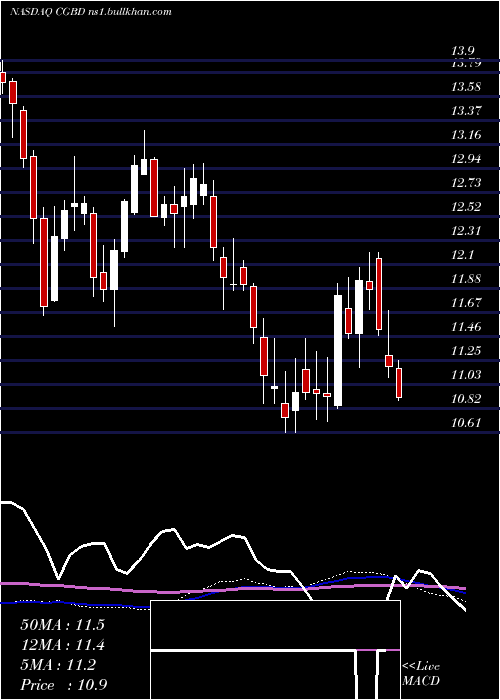Viewport: 500px width, 700px height.
Task: Click the <<Live MACD label
Action: click(421, 674)
